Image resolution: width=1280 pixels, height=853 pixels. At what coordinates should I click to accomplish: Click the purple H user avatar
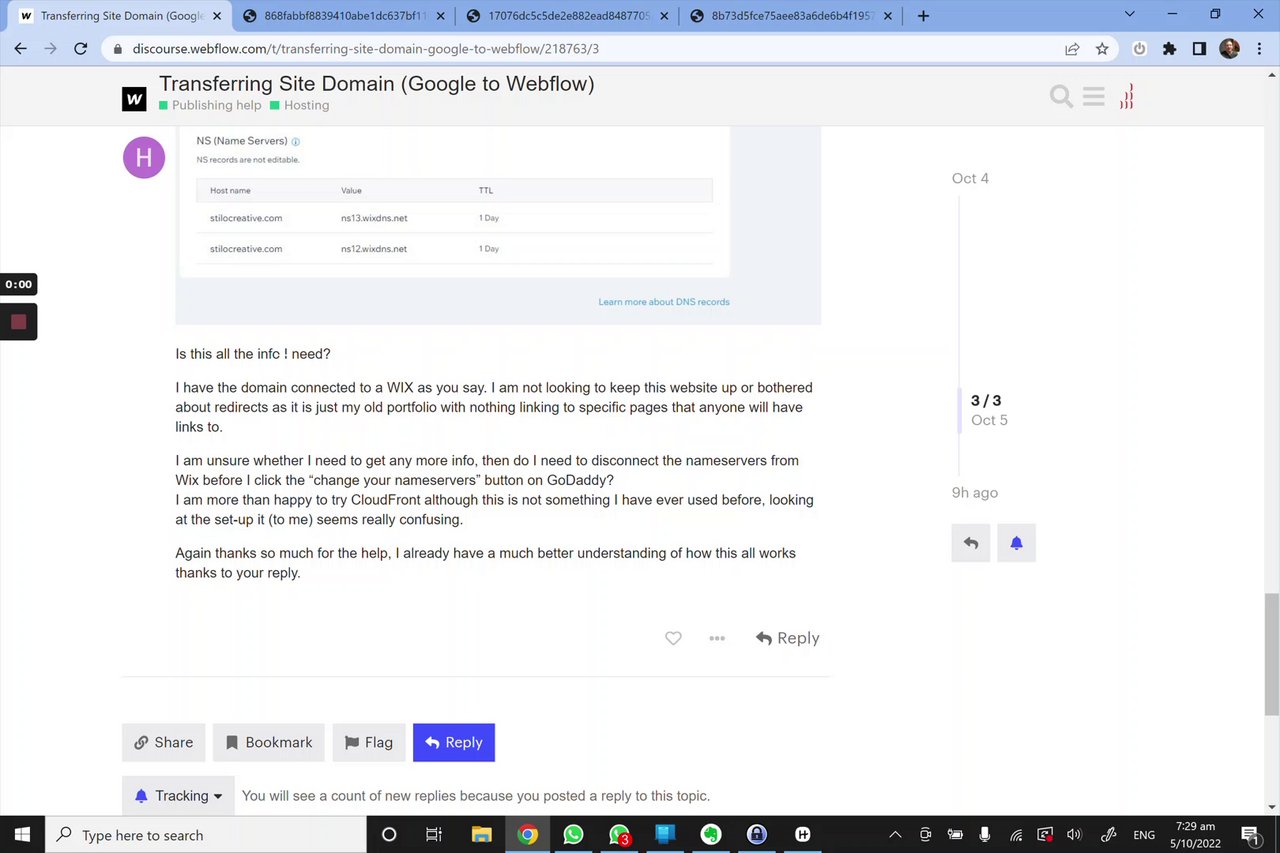[x=144, y=157]
